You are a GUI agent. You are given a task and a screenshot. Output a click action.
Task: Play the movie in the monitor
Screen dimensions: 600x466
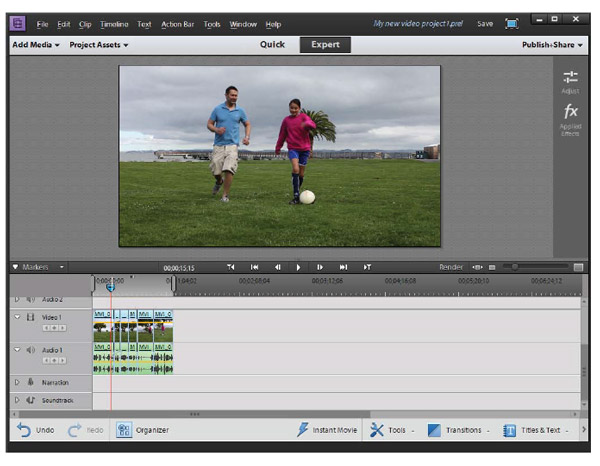[x=298, y=267]
